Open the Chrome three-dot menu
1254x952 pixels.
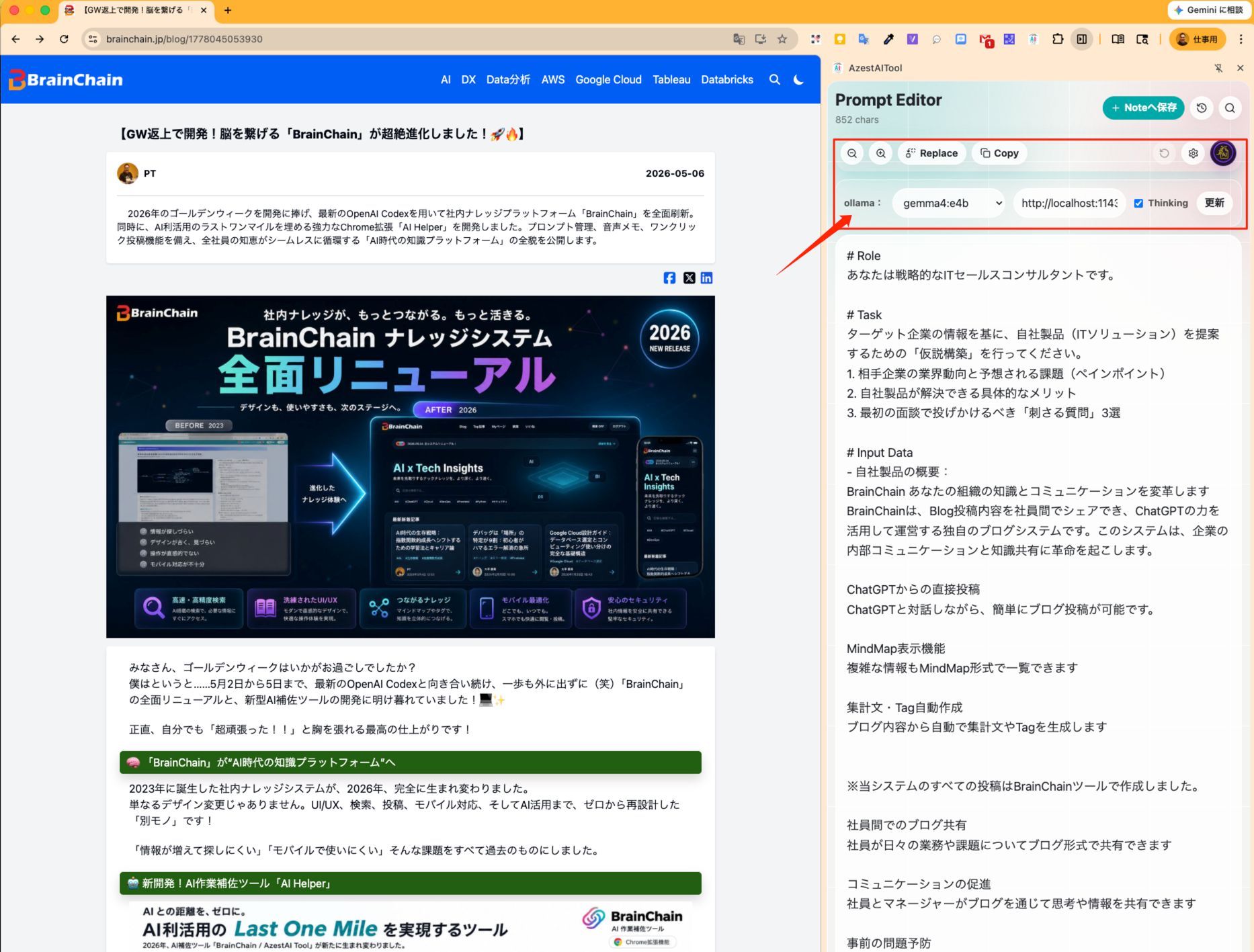1241,39
